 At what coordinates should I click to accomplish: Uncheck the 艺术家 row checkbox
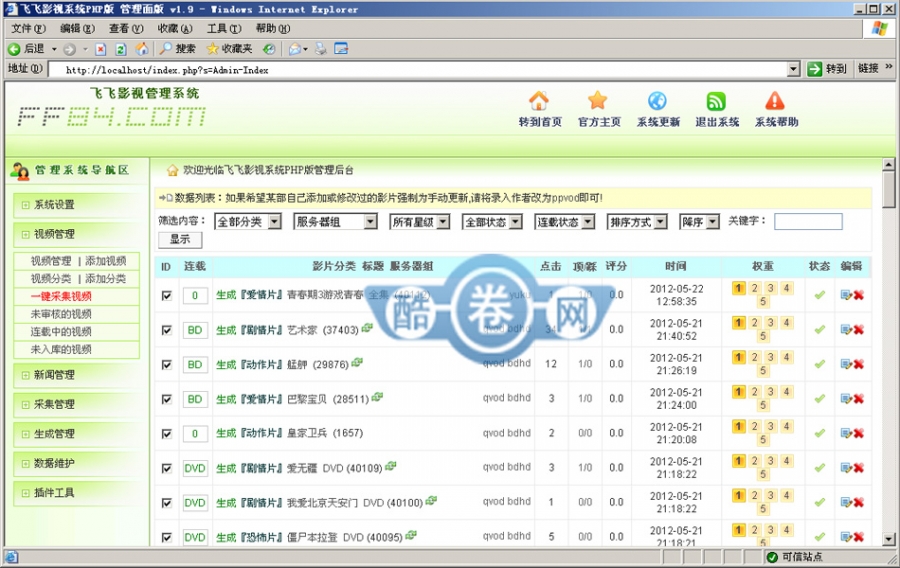point(166,330)
